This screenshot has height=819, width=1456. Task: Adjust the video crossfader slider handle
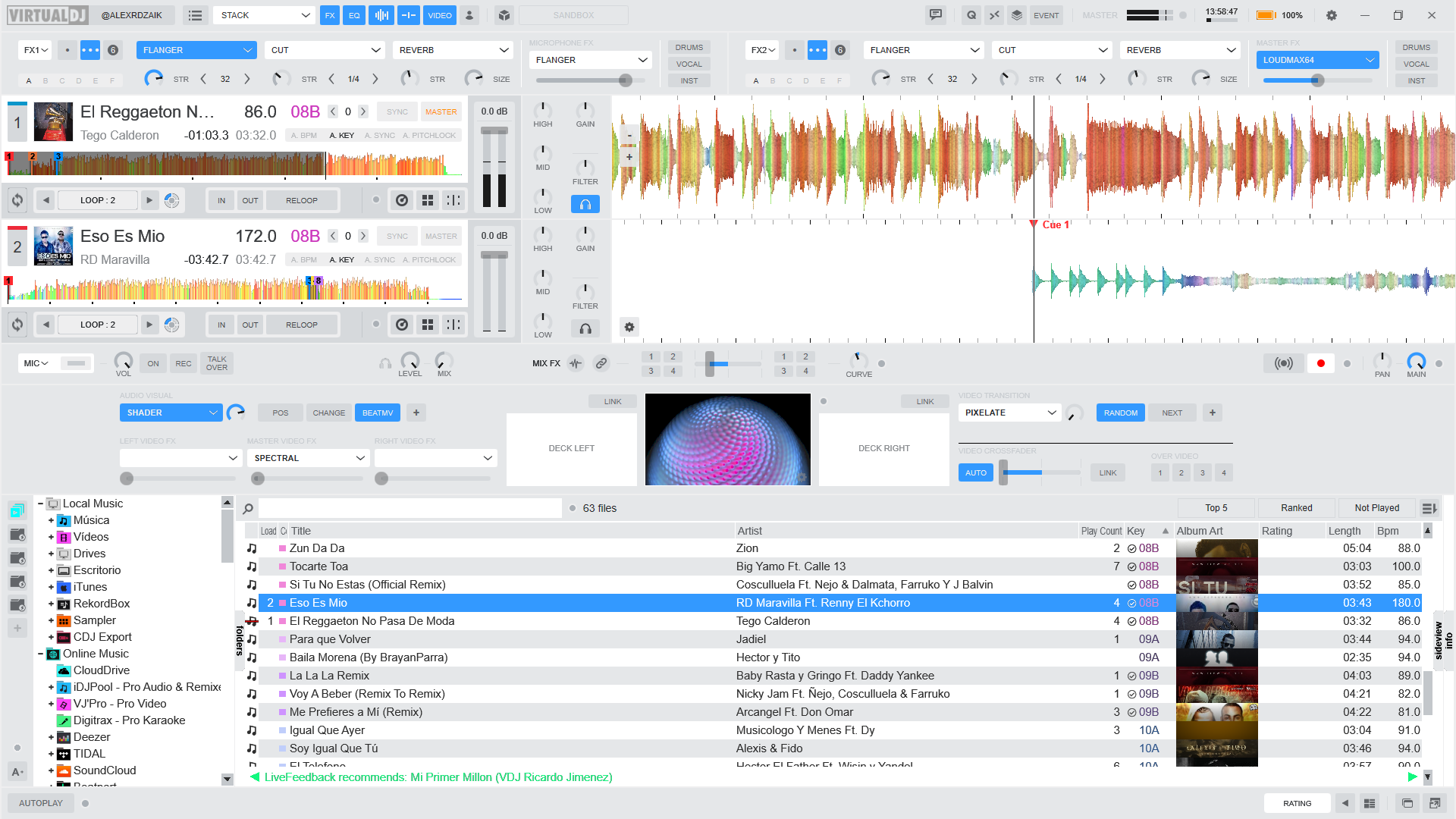(1003, 472)
